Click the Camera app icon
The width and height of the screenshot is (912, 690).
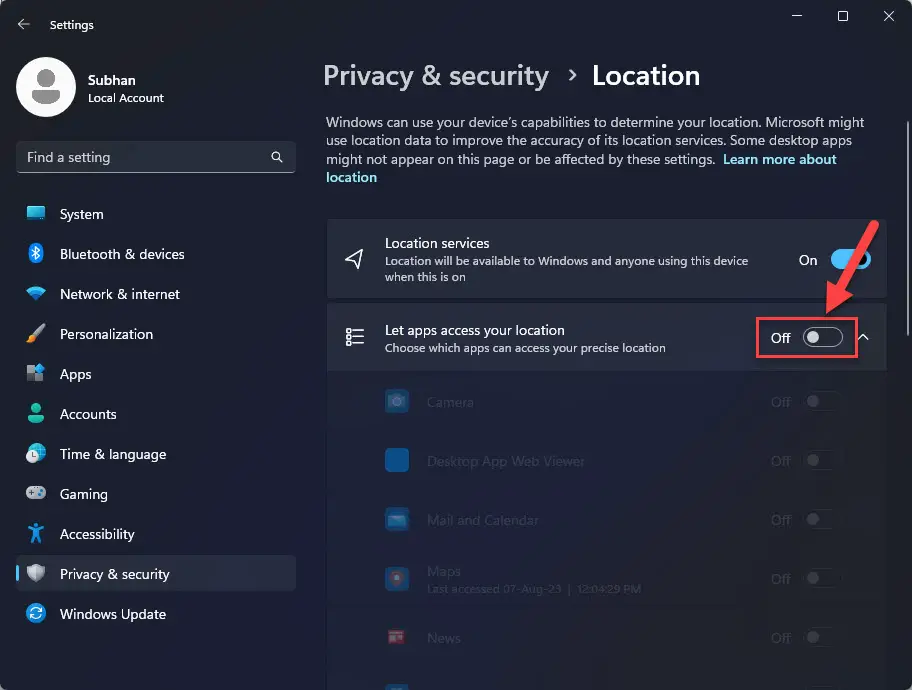click(x=397, y=401)
